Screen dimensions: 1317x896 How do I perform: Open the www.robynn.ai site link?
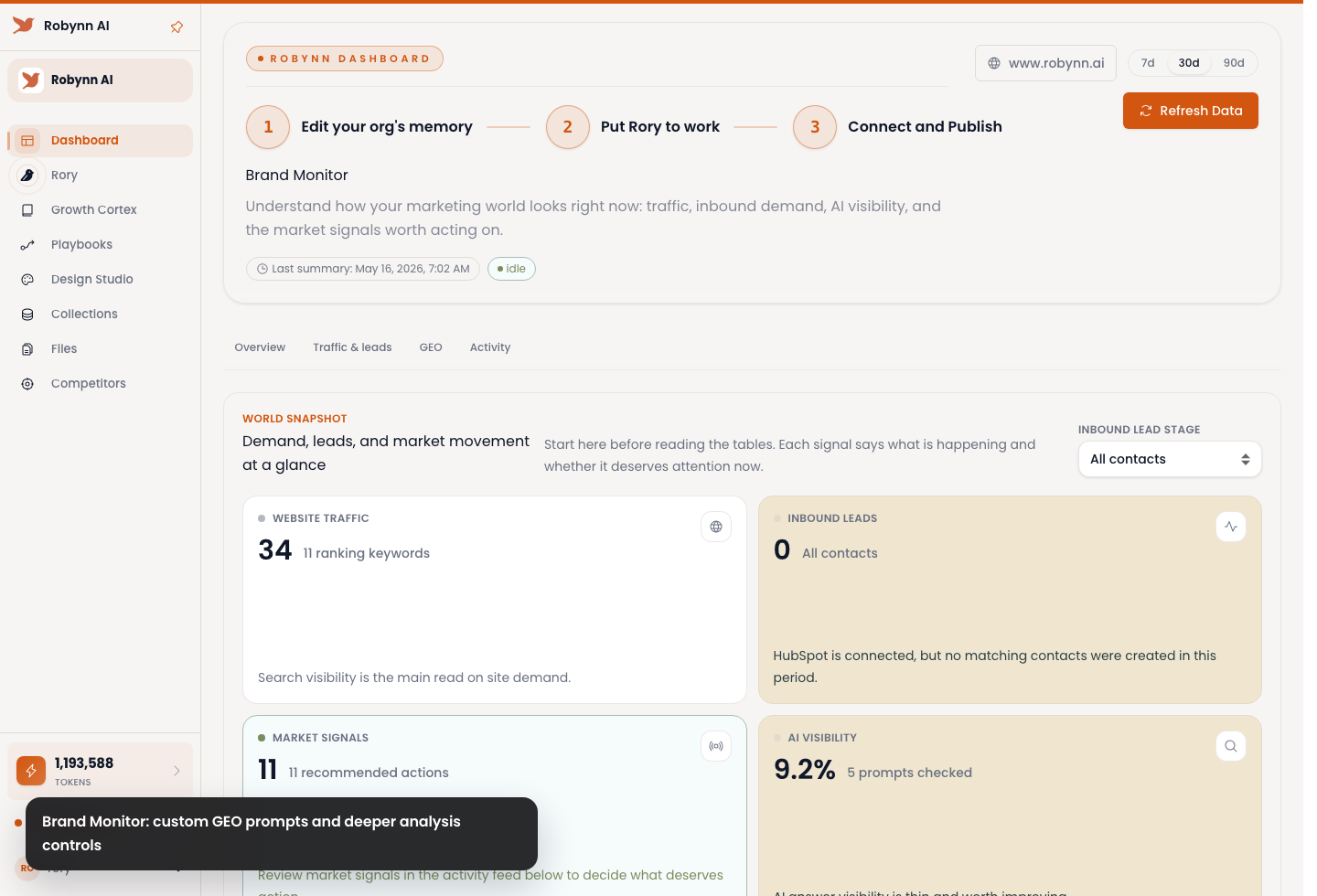(1045, 63)
